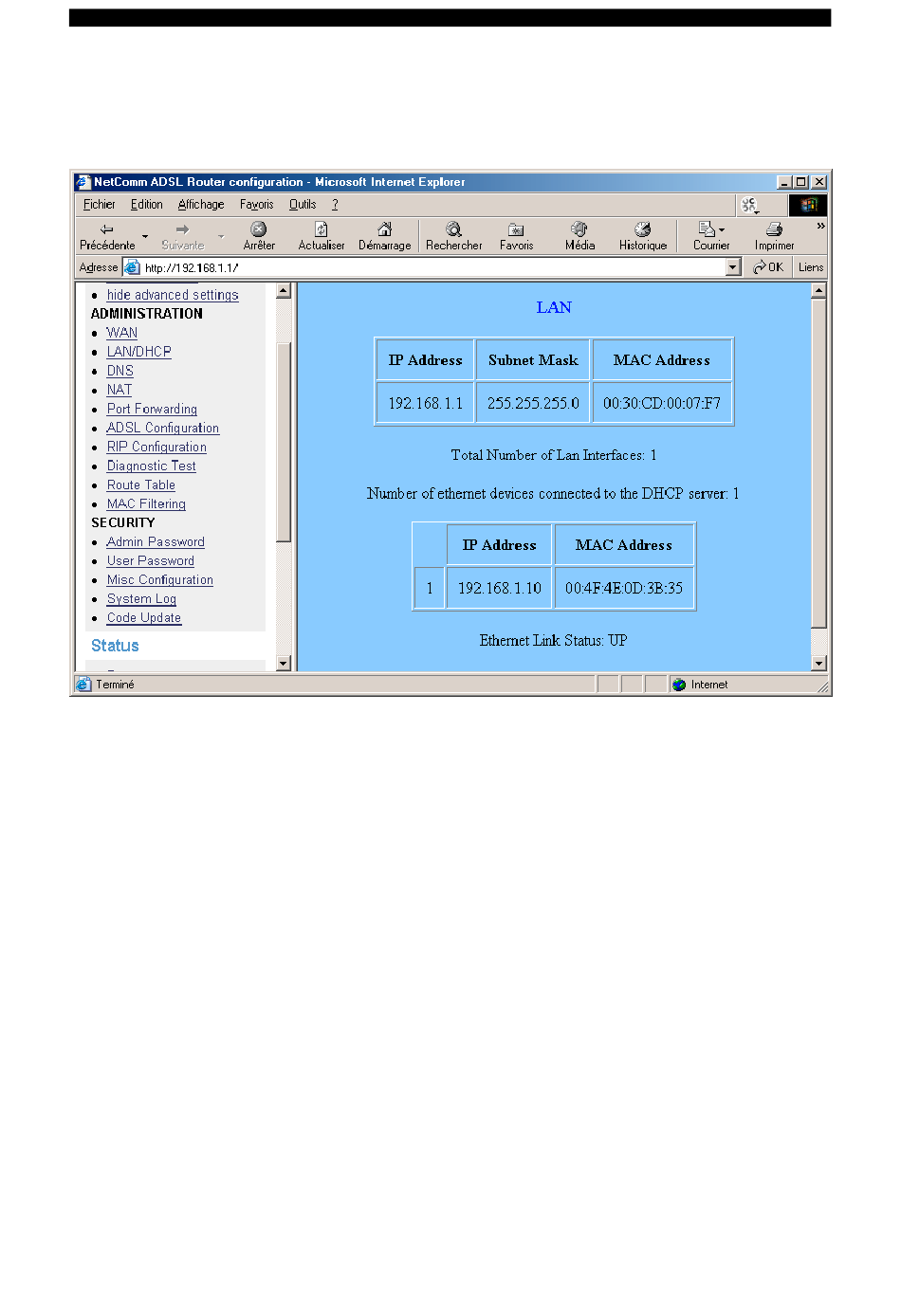Open the Outils menu
The width and height of the screenshot is (901, 1316).
click(x=303, y=205)
